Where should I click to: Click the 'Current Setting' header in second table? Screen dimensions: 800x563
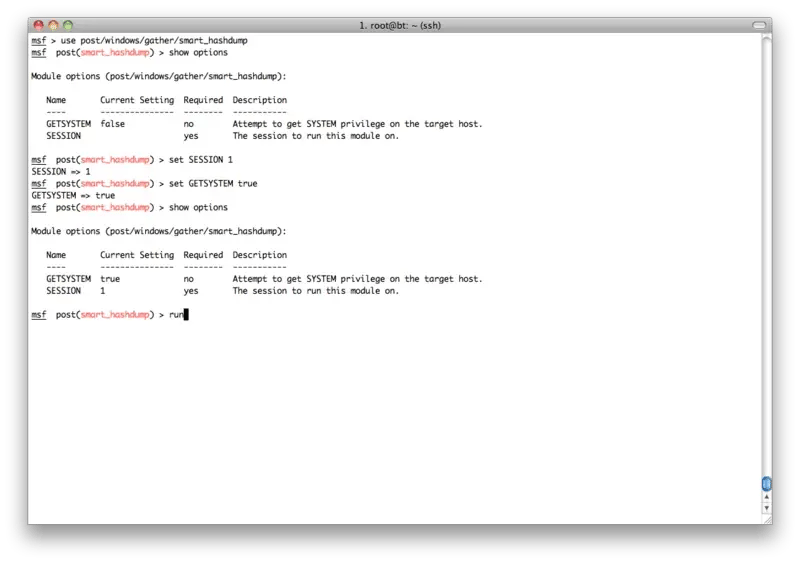pos(137,255)
